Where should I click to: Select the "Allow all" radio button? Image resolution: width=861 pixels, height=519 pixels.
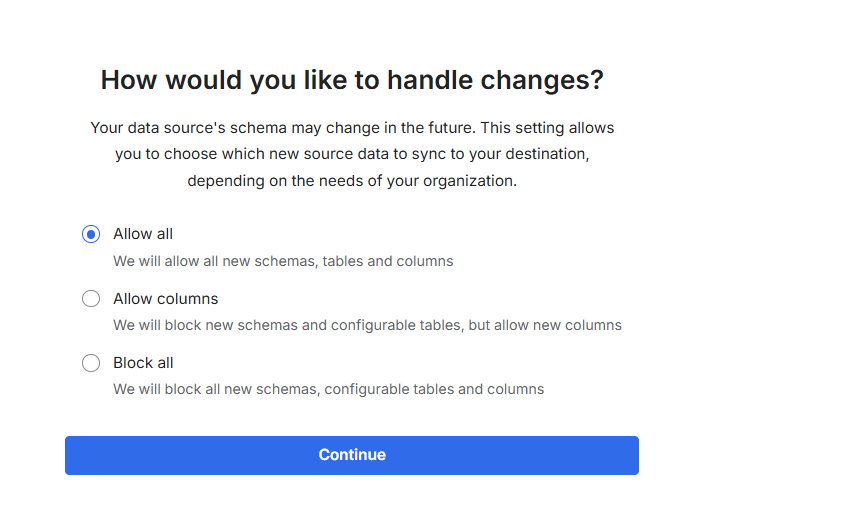pyautogui.click(x=91, y=234)
